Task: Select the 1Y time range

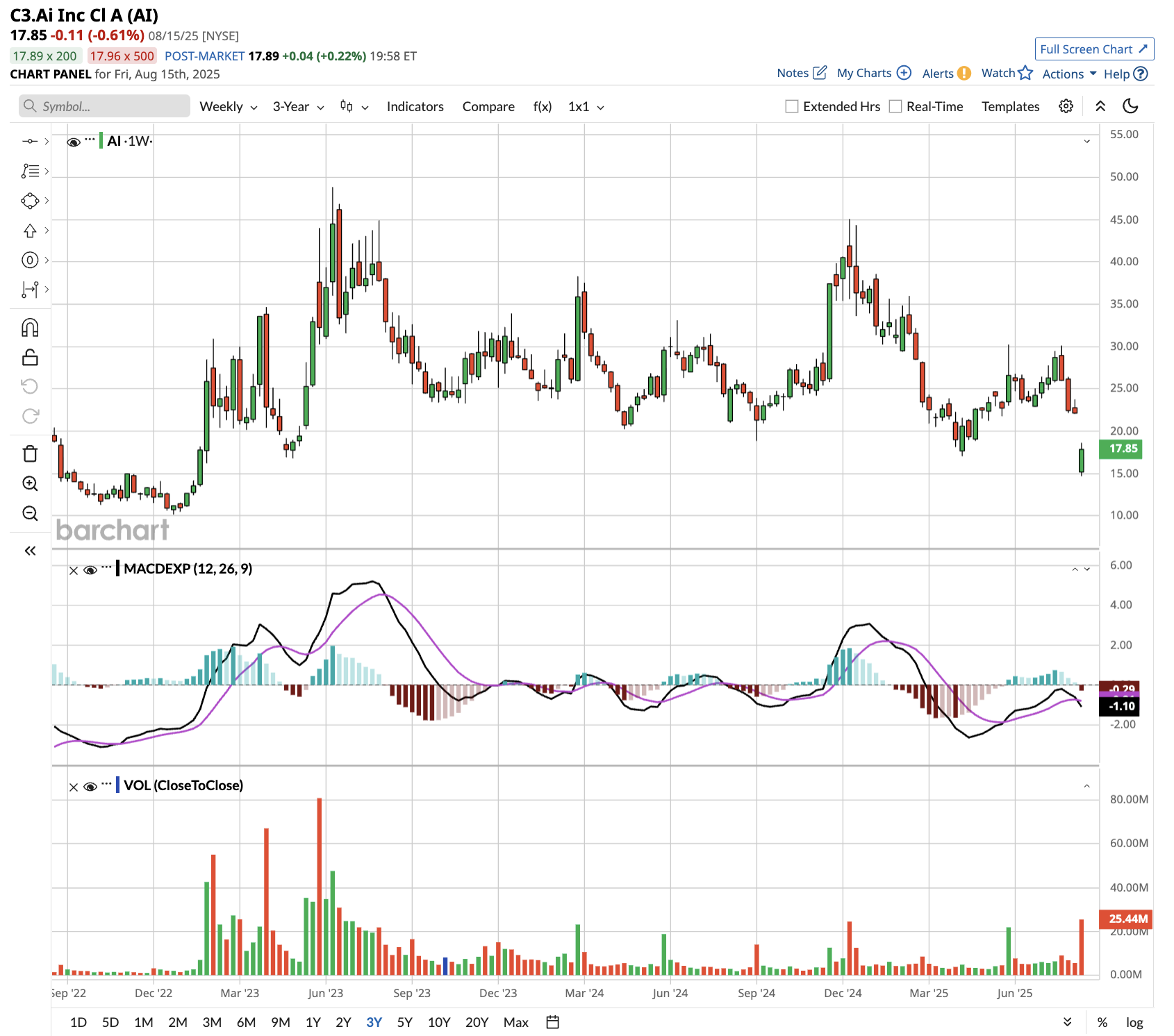Action: click(313, 1022)
